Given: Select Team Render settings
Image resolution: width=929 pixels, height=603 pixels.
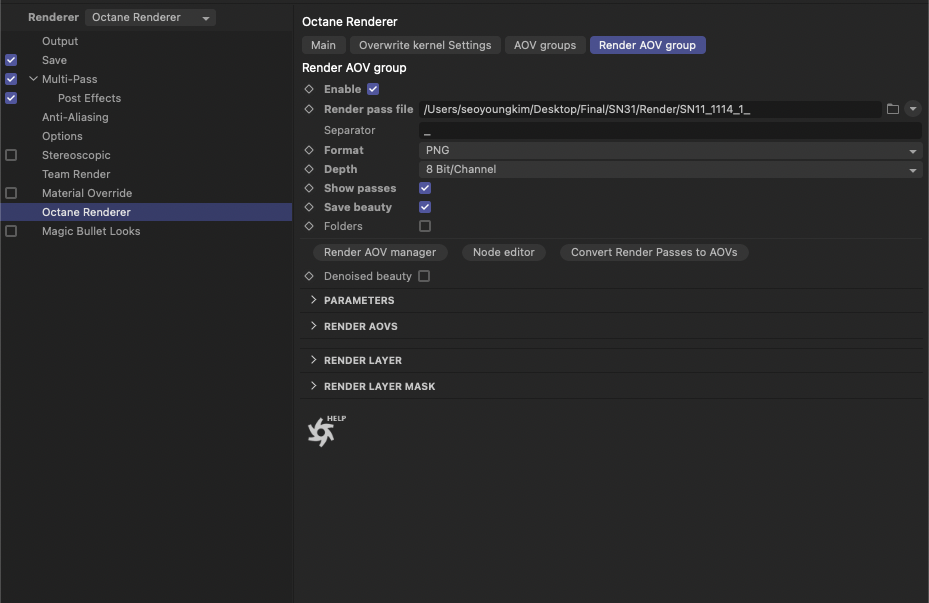Looking at the screenshot, I should [x=76, y=174].
